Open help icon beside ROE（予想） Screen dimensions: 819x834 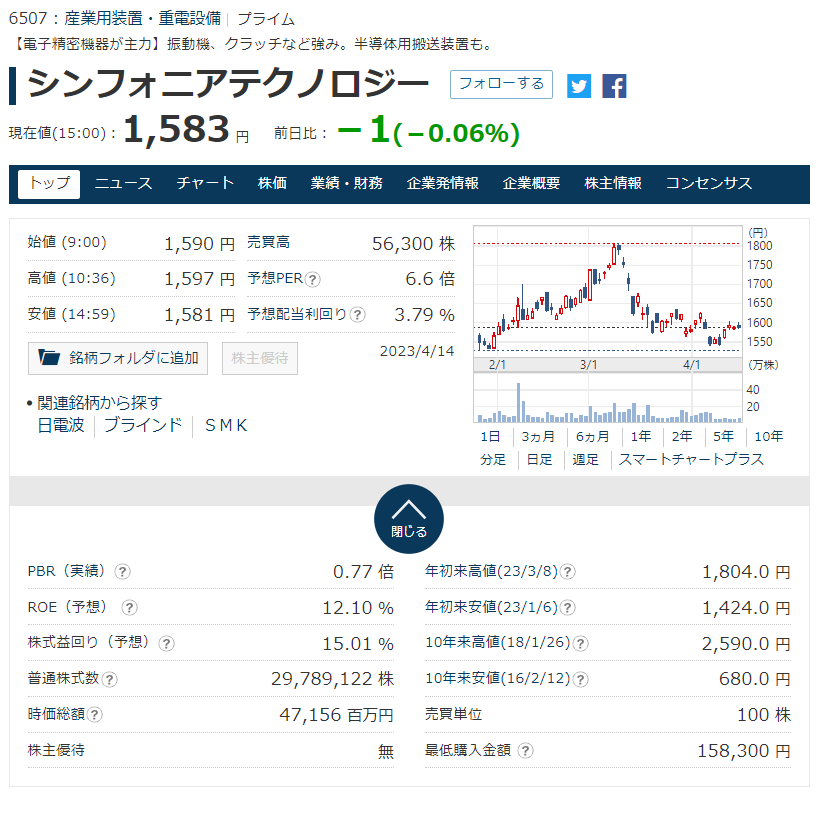coord(129,608)
